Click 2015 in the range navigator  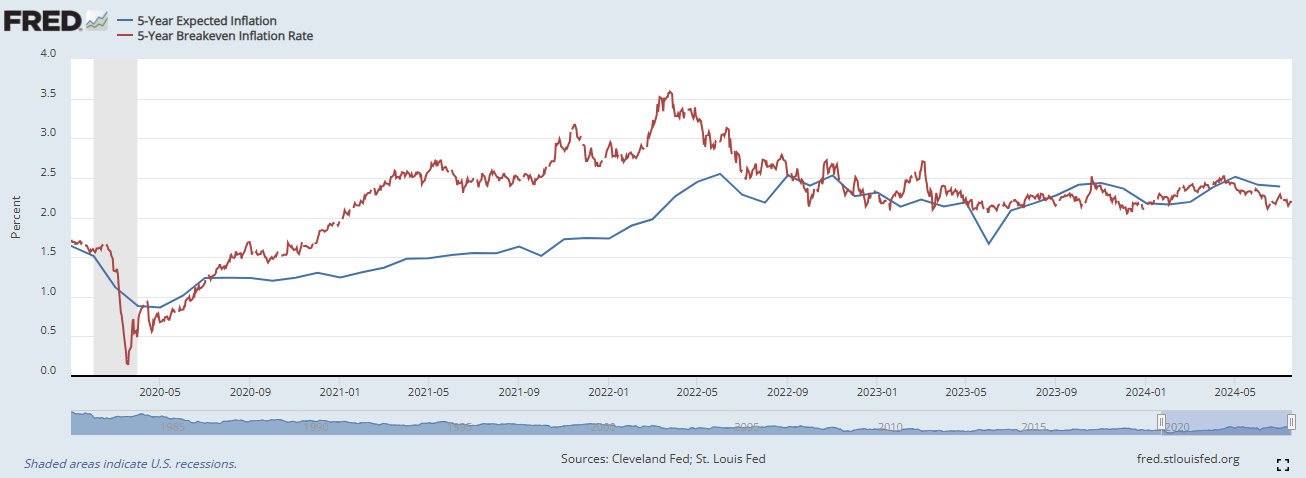point(1034,427)
